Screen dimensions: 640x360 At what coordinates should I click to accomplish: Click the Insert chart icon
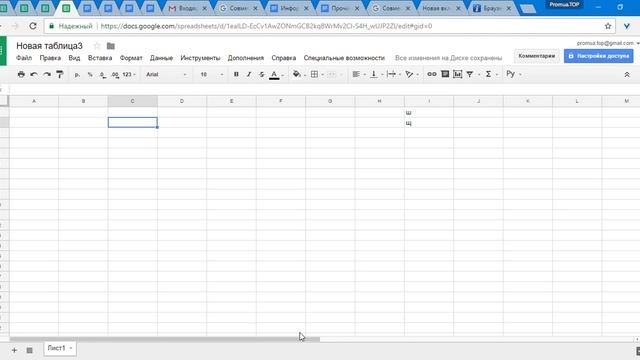pyautogui.click(x=458, y=74)
